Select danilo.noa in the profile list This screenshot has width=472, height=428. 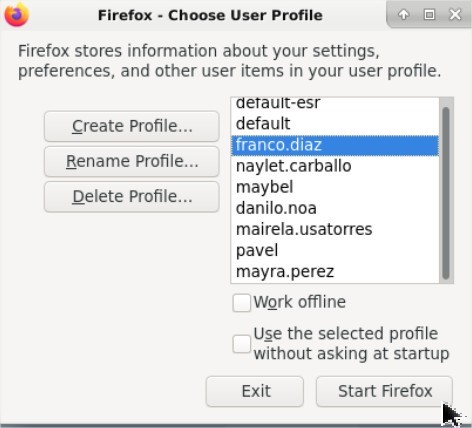tap(335, 208)
